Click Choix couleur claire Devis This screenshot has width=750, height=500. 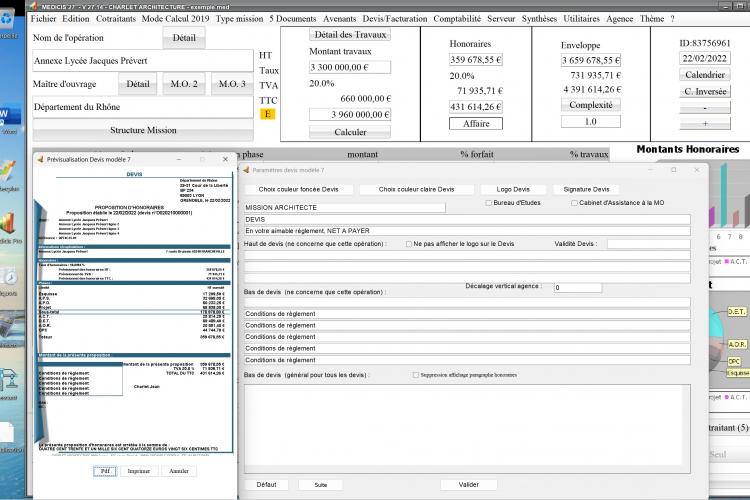[x=417, y=189]
